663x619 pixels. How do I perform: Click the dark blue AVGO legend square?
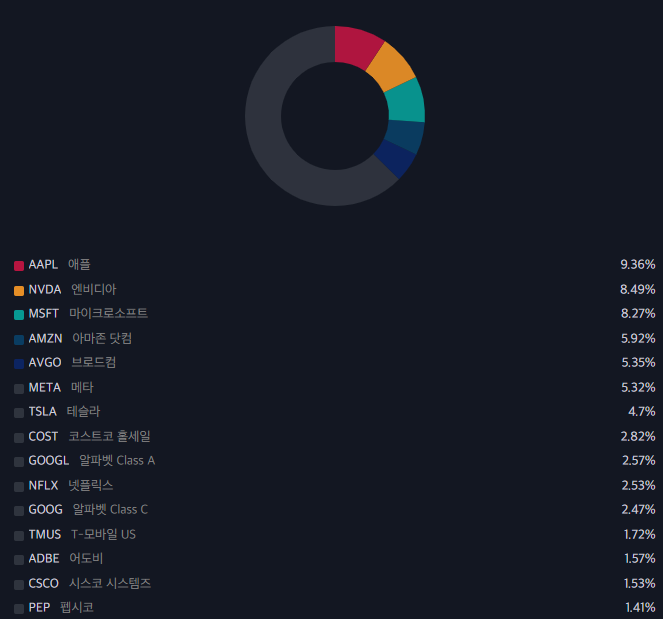19,364
